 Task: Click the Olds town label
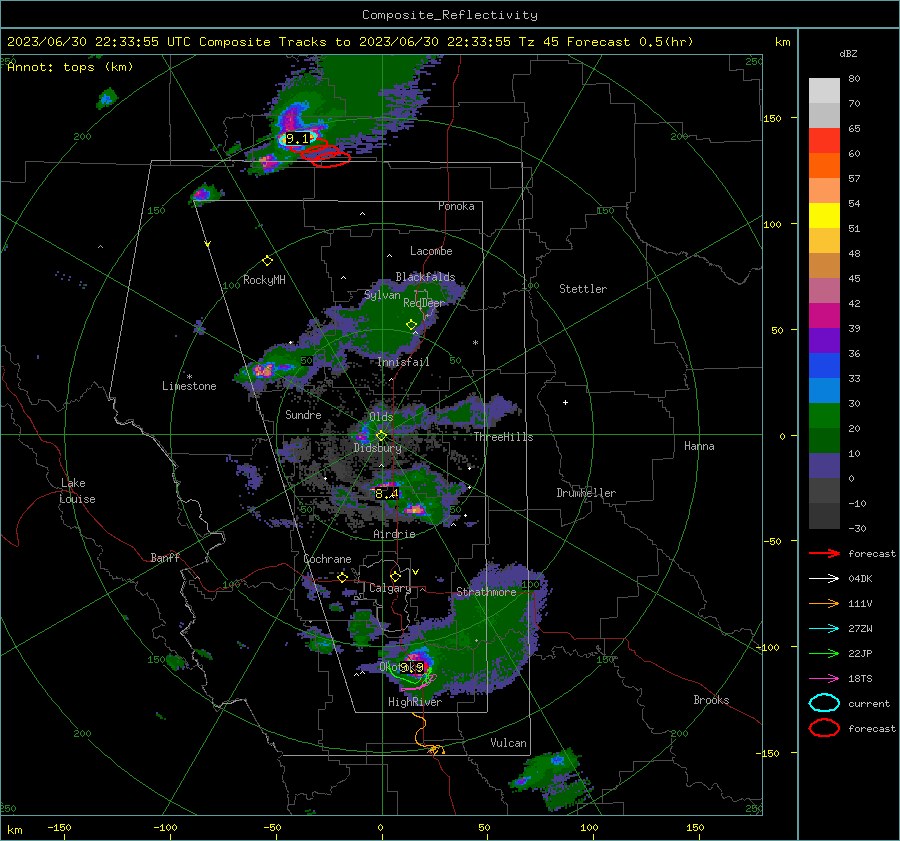coord(381,417)
